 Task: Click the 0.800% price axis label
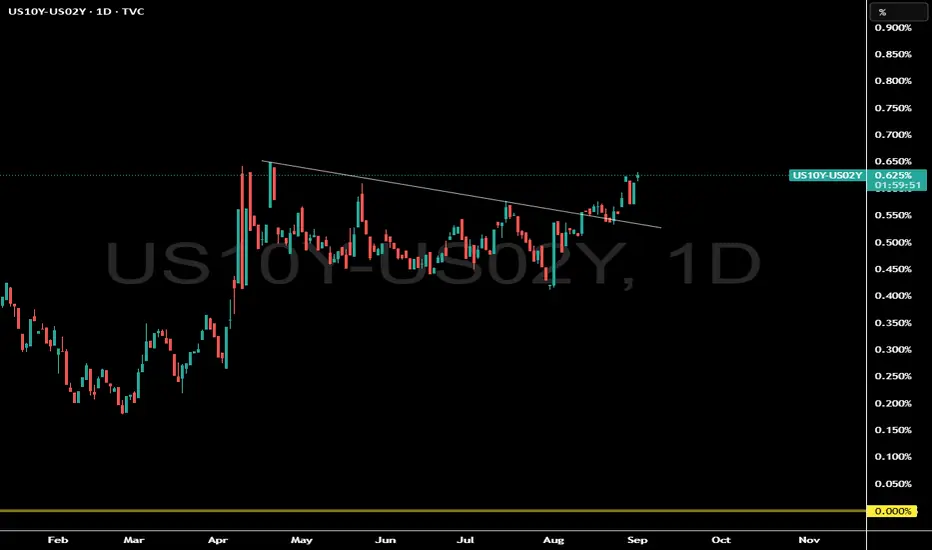coord(893,81)
